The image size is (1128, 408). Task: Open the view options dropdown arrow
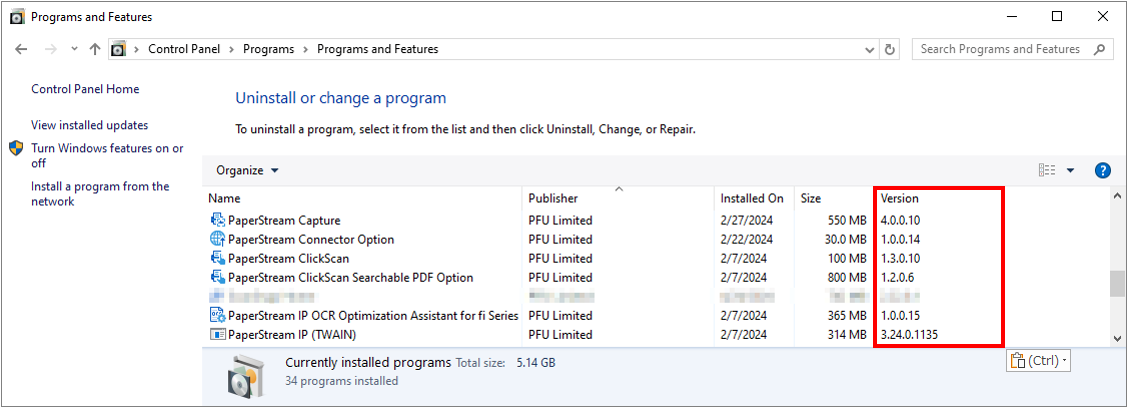(x=1070, y=171)
